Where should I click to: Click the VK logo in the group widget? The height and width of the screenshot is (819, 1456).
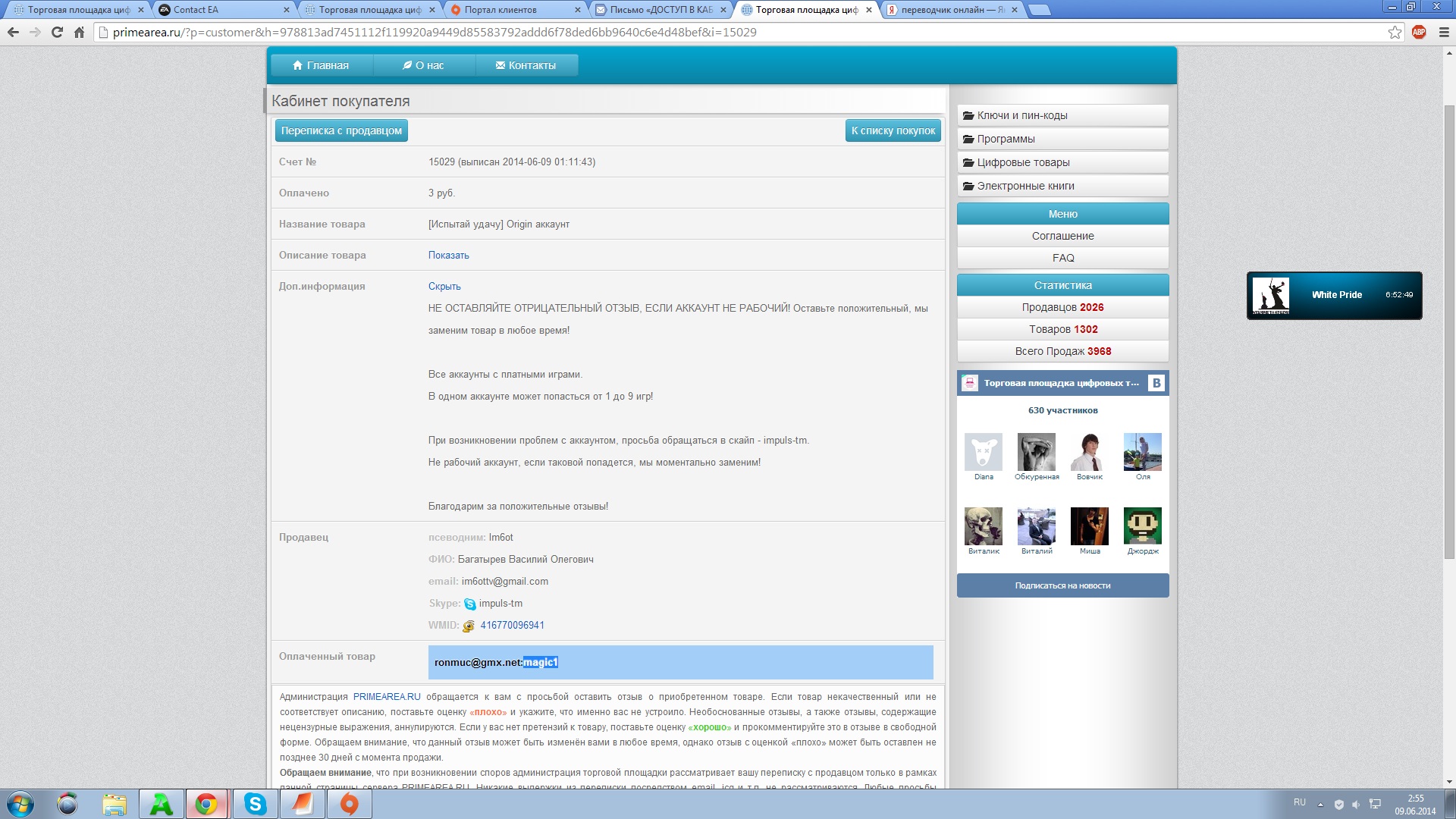1156,383
